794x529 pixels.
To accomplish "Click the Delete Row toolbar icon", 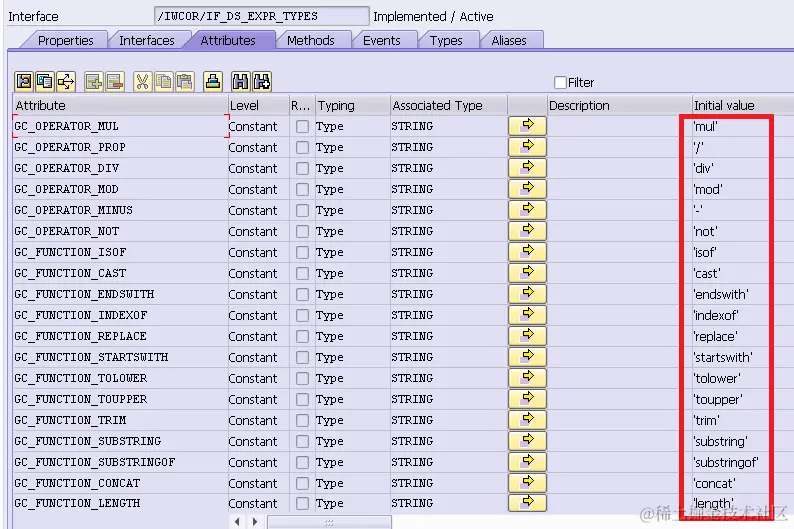I will pyautogui.click(x=115, y=82).
